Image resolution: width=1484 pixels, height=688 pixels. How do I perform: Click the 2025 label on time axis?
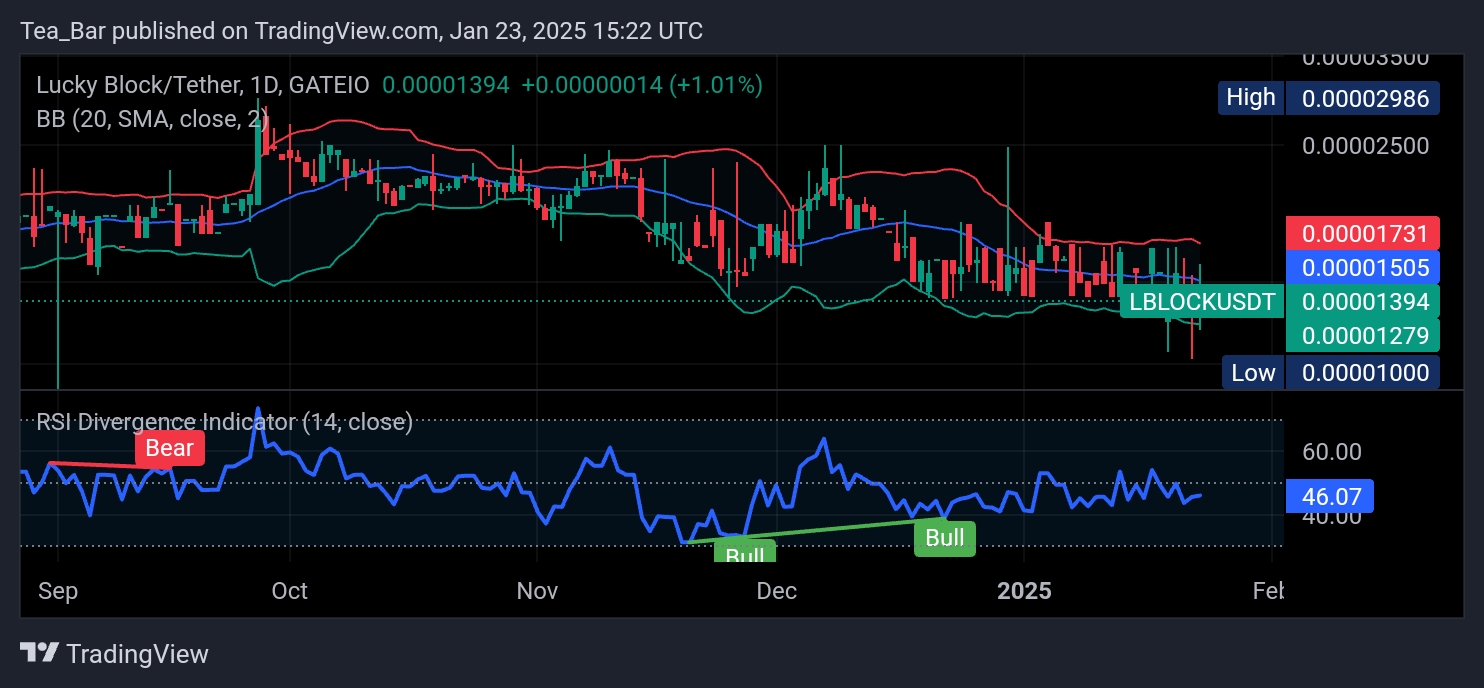(1025, 591)
